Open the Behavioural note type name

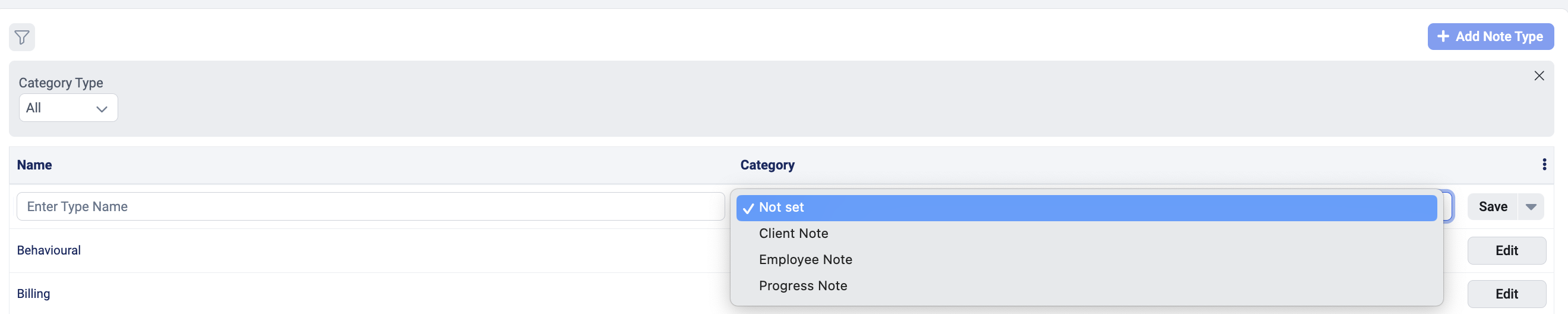pos(49,250)
